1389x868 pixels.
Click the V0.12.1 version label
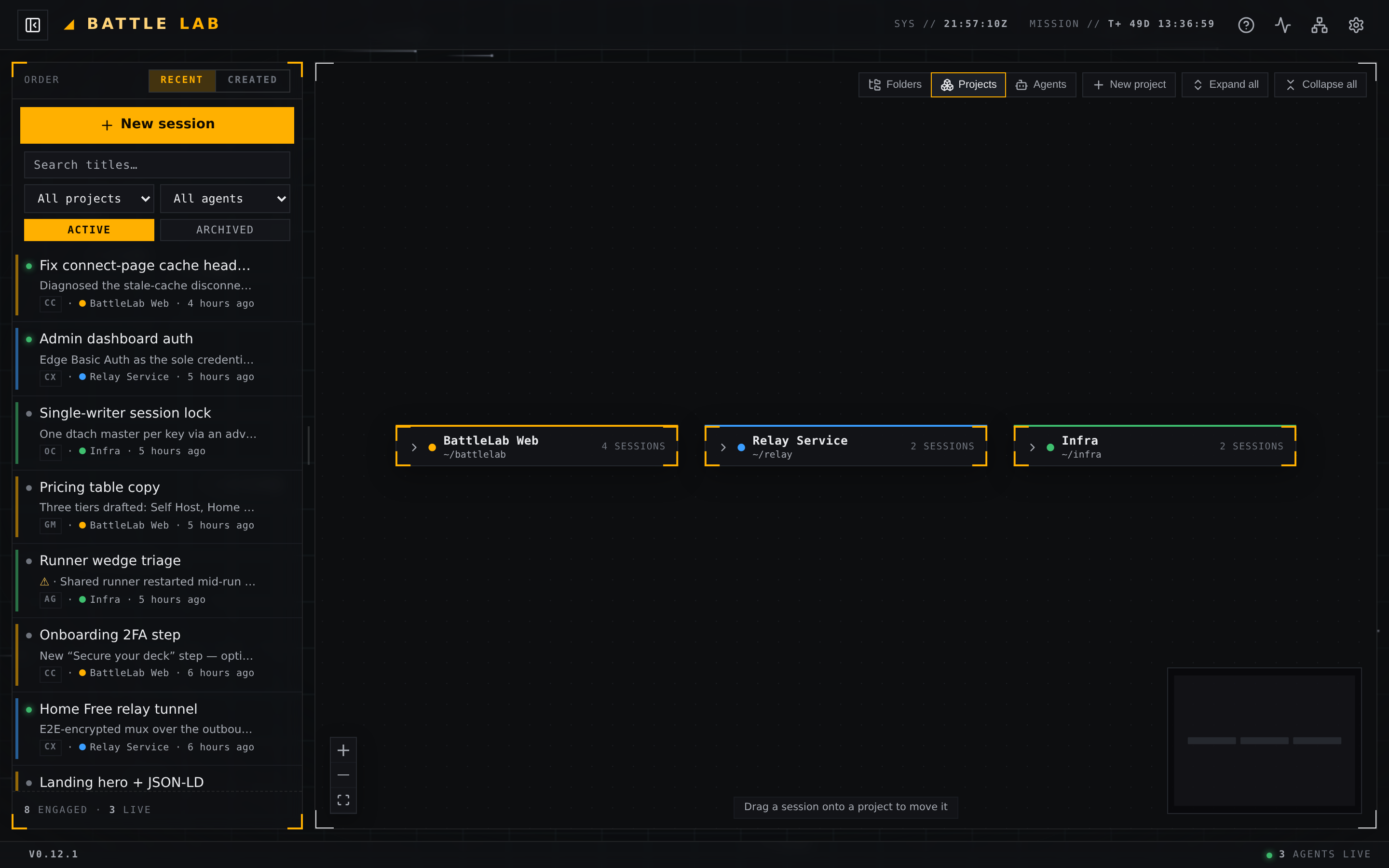[x=54, y=855]
